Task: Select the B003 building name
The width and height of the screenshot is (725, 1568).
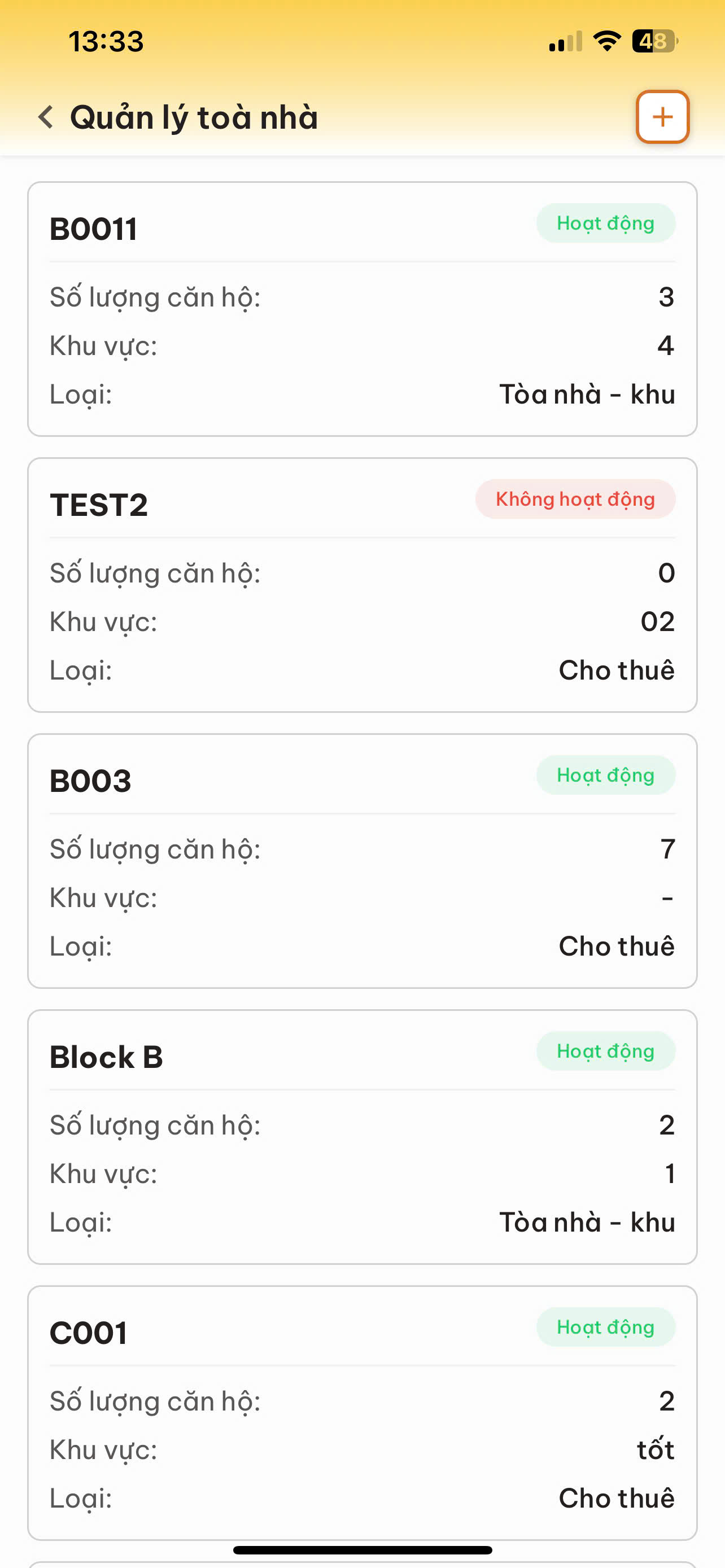Action: (90, 781)
